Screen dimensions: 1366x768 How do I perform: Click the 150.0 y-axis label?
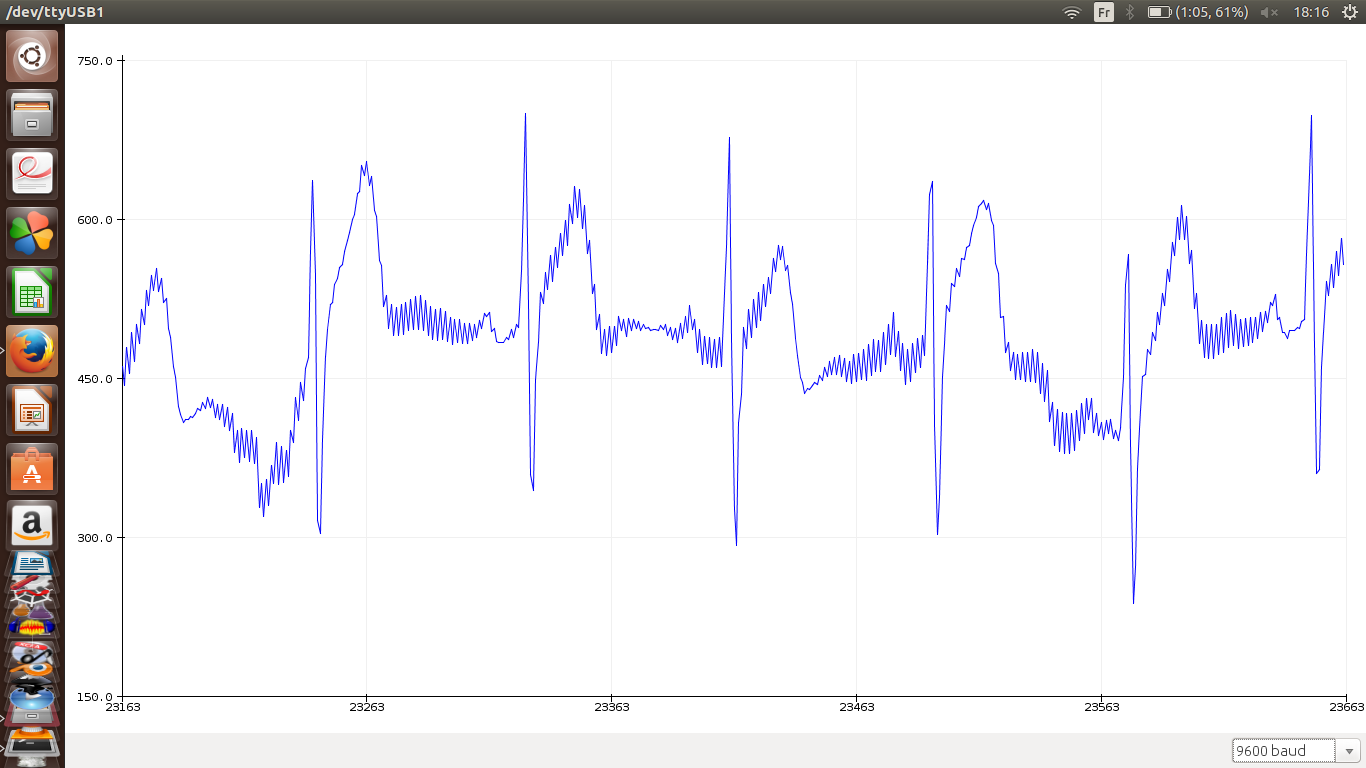coord(96,697)
